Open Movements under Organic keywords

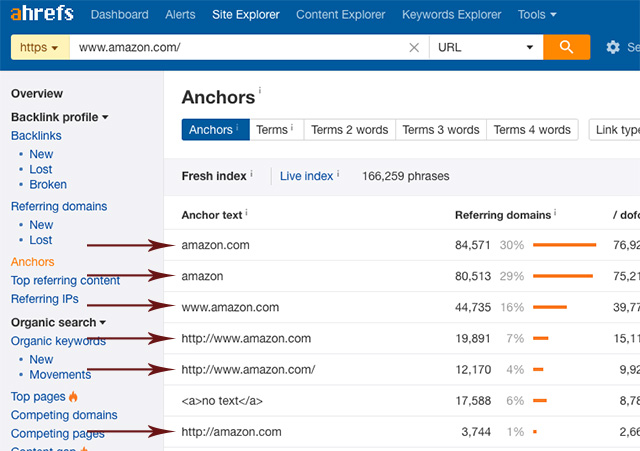(60, 375)
